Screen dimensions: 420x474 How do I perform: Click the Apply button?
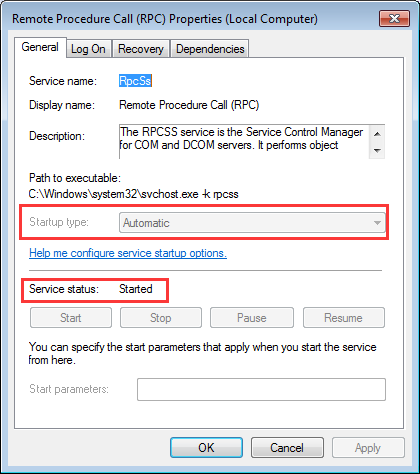click(x=368, y=448)
